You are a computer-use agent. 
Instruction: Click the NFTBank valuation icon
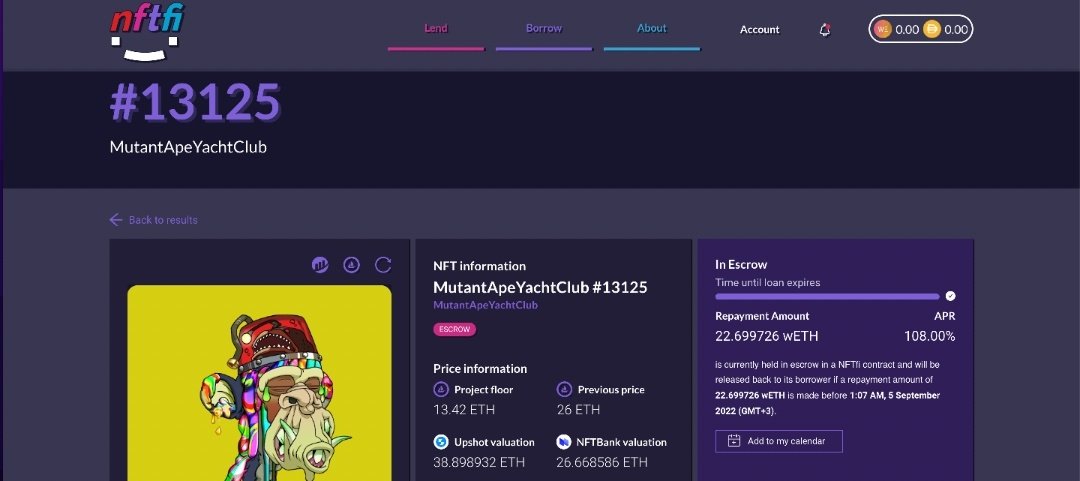(564, 442)
